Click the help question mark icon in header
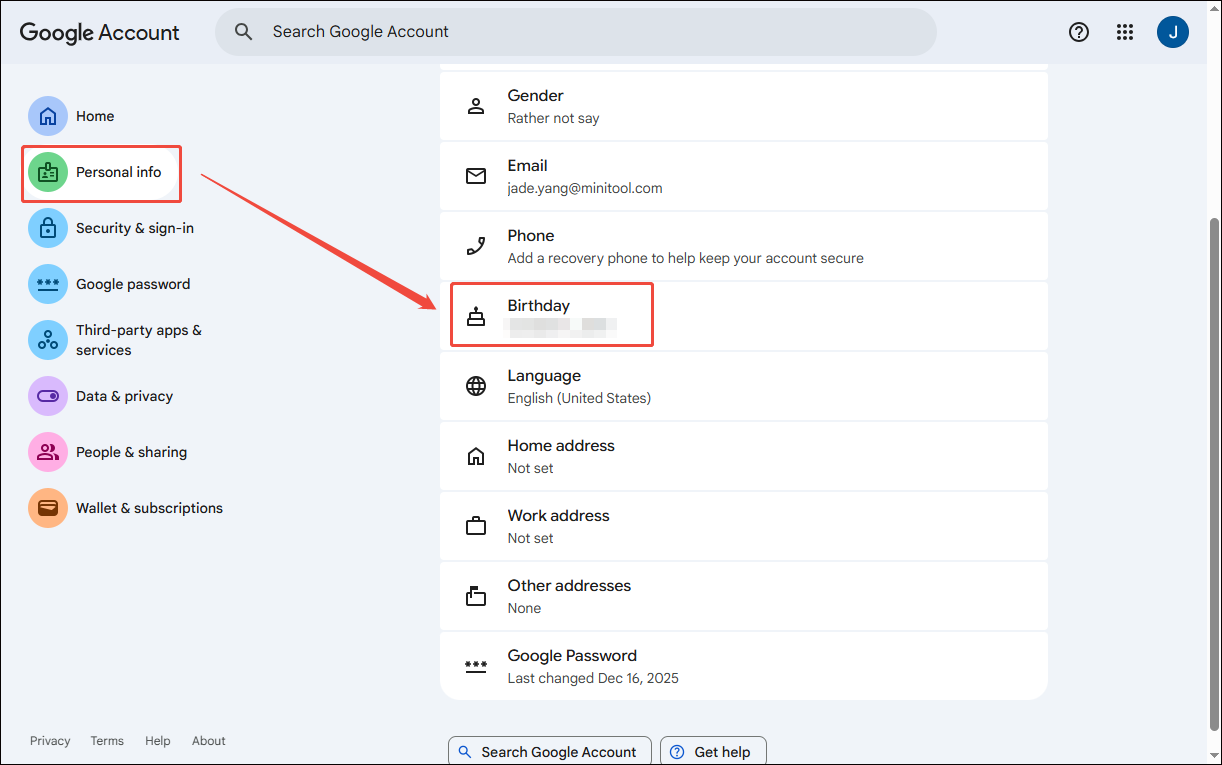The width and height of the screenshot is (1222, 765). pos(1079,32)
